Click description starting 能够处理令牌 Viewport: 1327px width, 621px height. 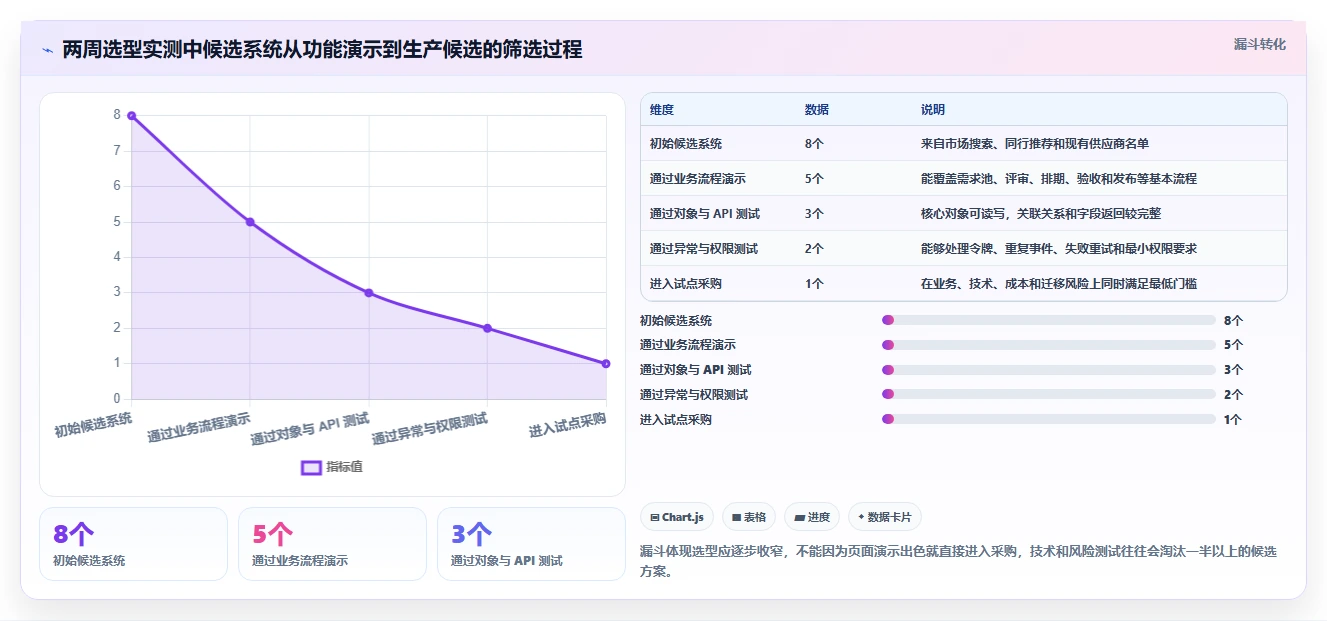coord(1059,249)
